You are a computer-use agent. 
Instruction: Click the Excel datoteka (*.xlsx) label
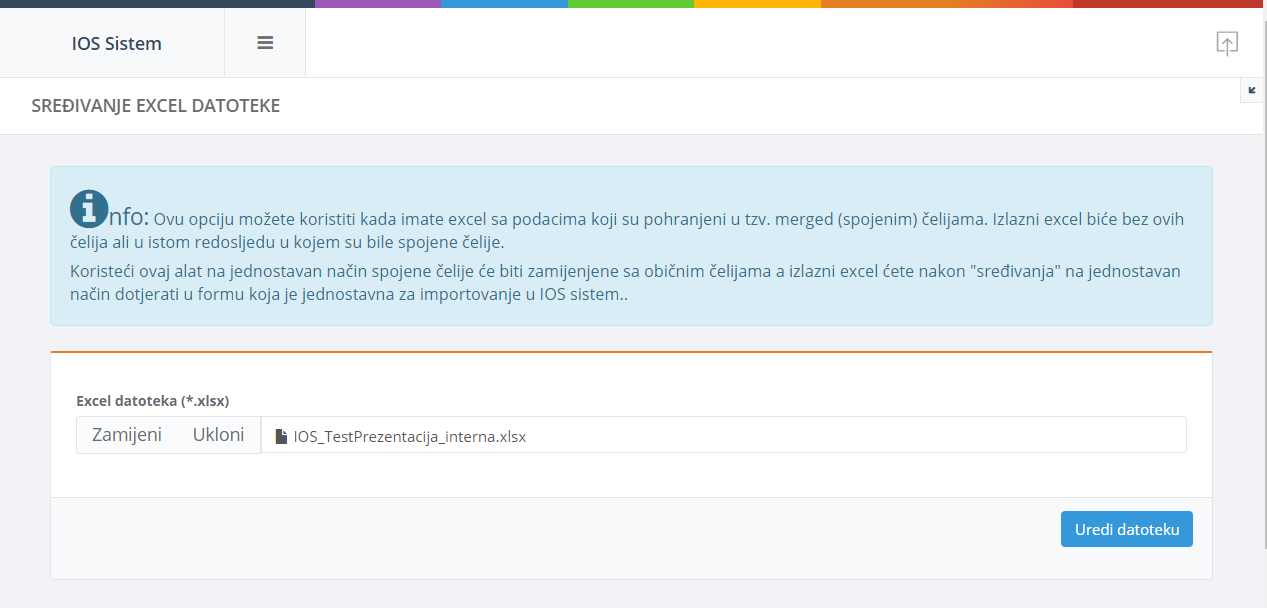click(x=153, y=401)
